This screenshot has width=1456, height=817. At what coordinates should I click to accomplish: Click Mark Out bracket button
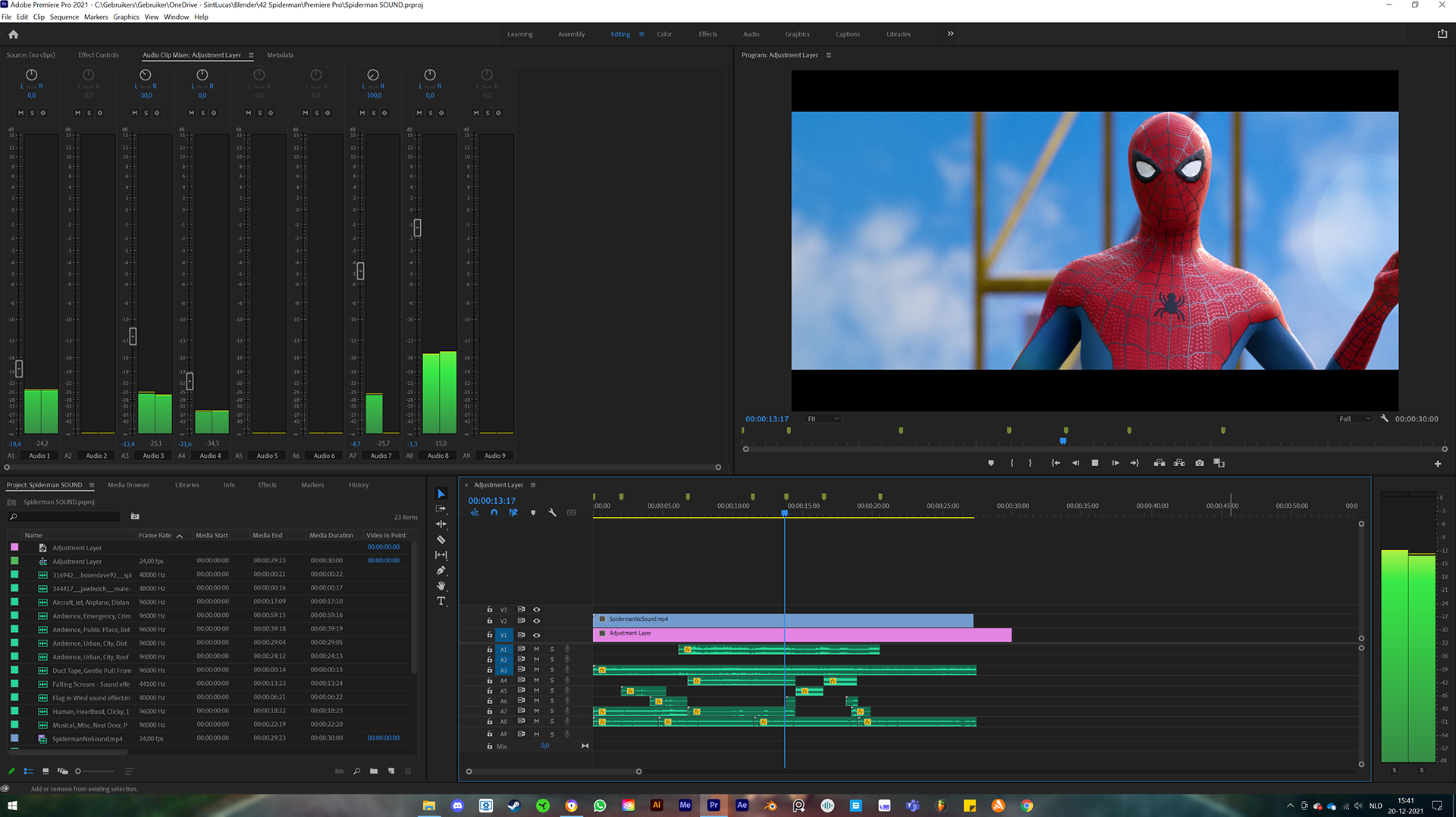point(1030,463)
